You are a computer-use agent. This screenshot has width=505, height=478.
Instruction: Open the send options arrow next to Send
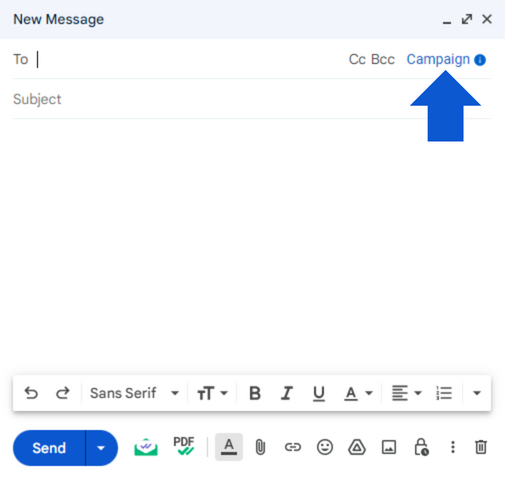click(x=101, y=448)
